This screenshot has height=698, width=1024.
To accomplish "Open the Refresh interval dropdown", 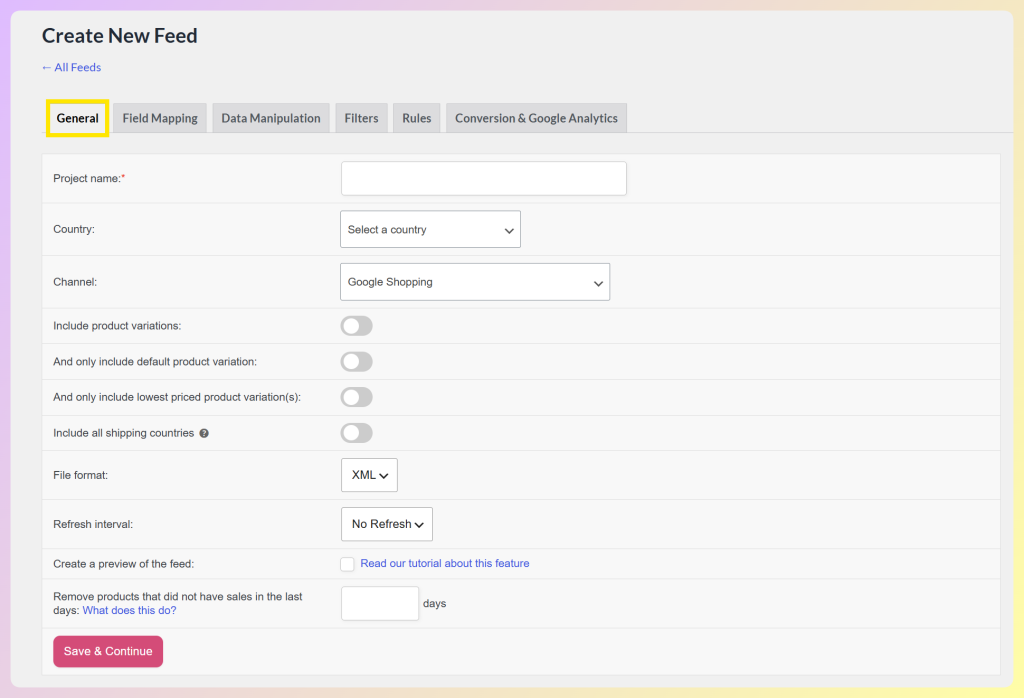I will click(387, 524).
